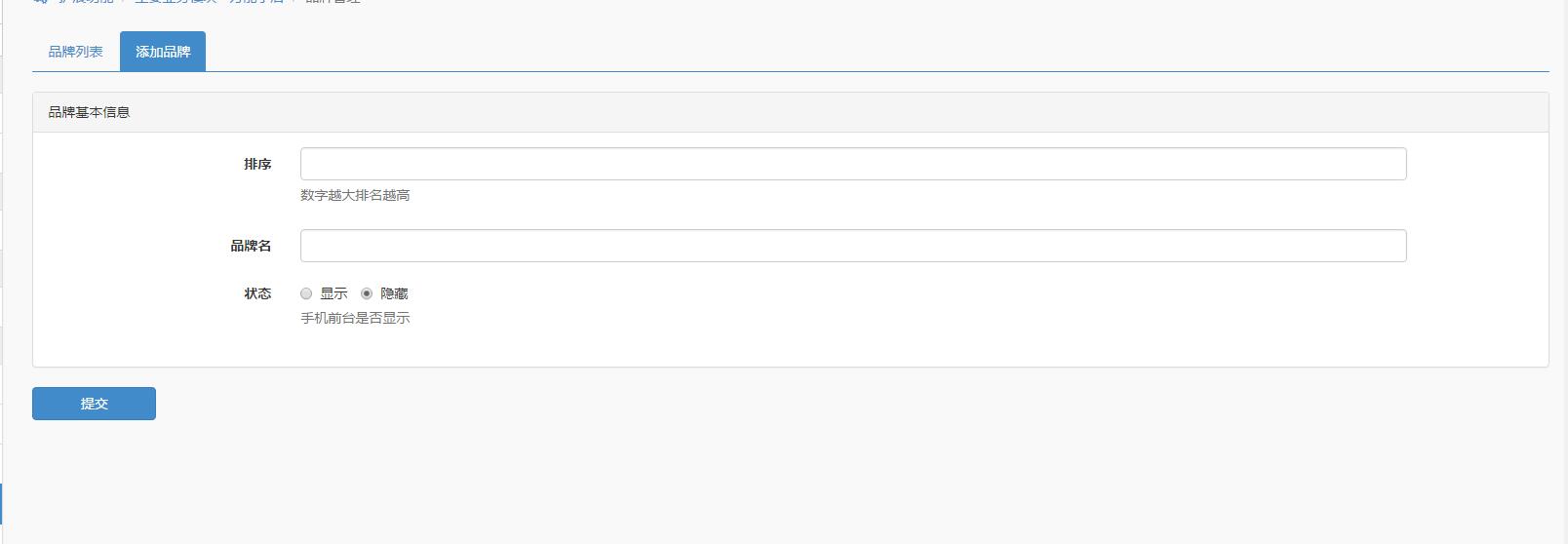Click the 状态 field label
1568x544 pixels.
pyautogui.click(x=257, y=293)
